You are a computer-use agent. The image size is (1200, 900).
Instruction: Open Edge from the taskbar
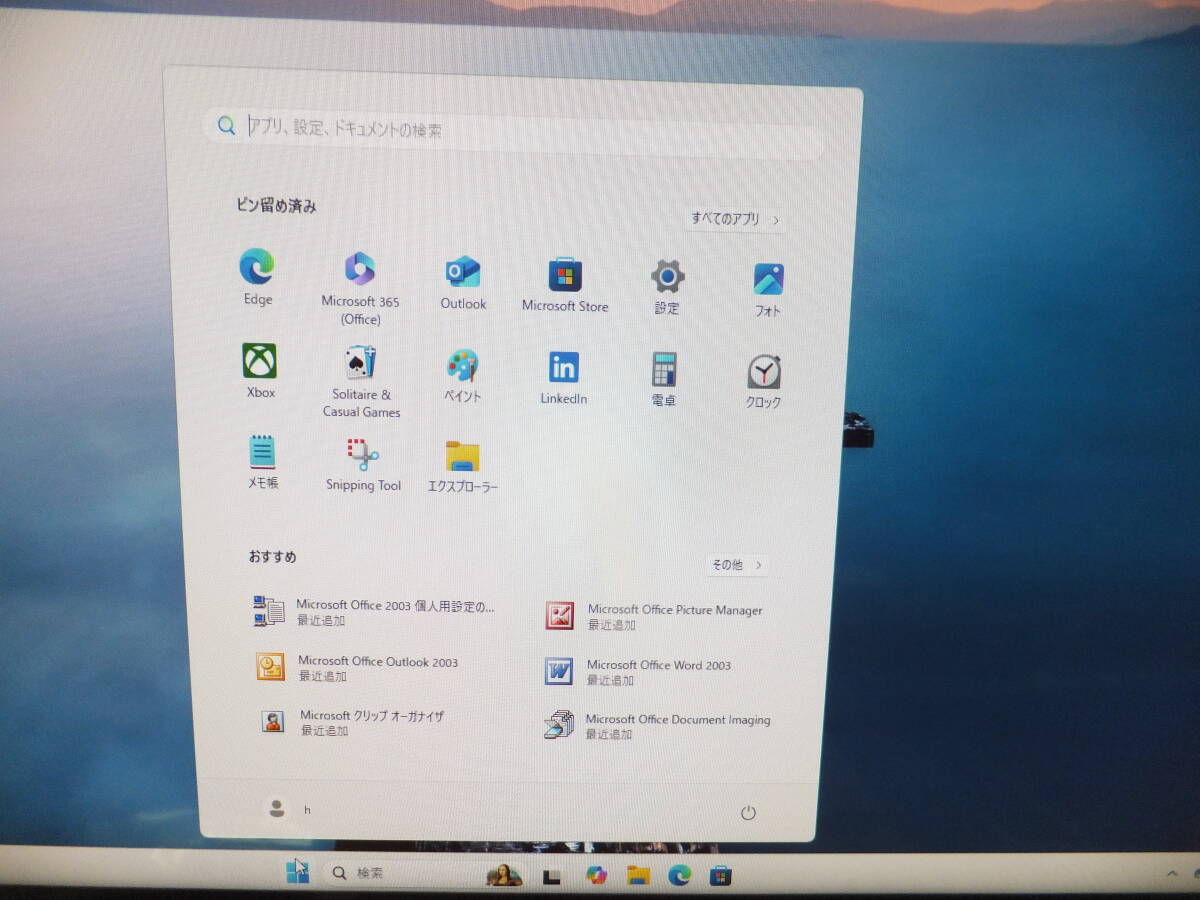tap(680, 875)
